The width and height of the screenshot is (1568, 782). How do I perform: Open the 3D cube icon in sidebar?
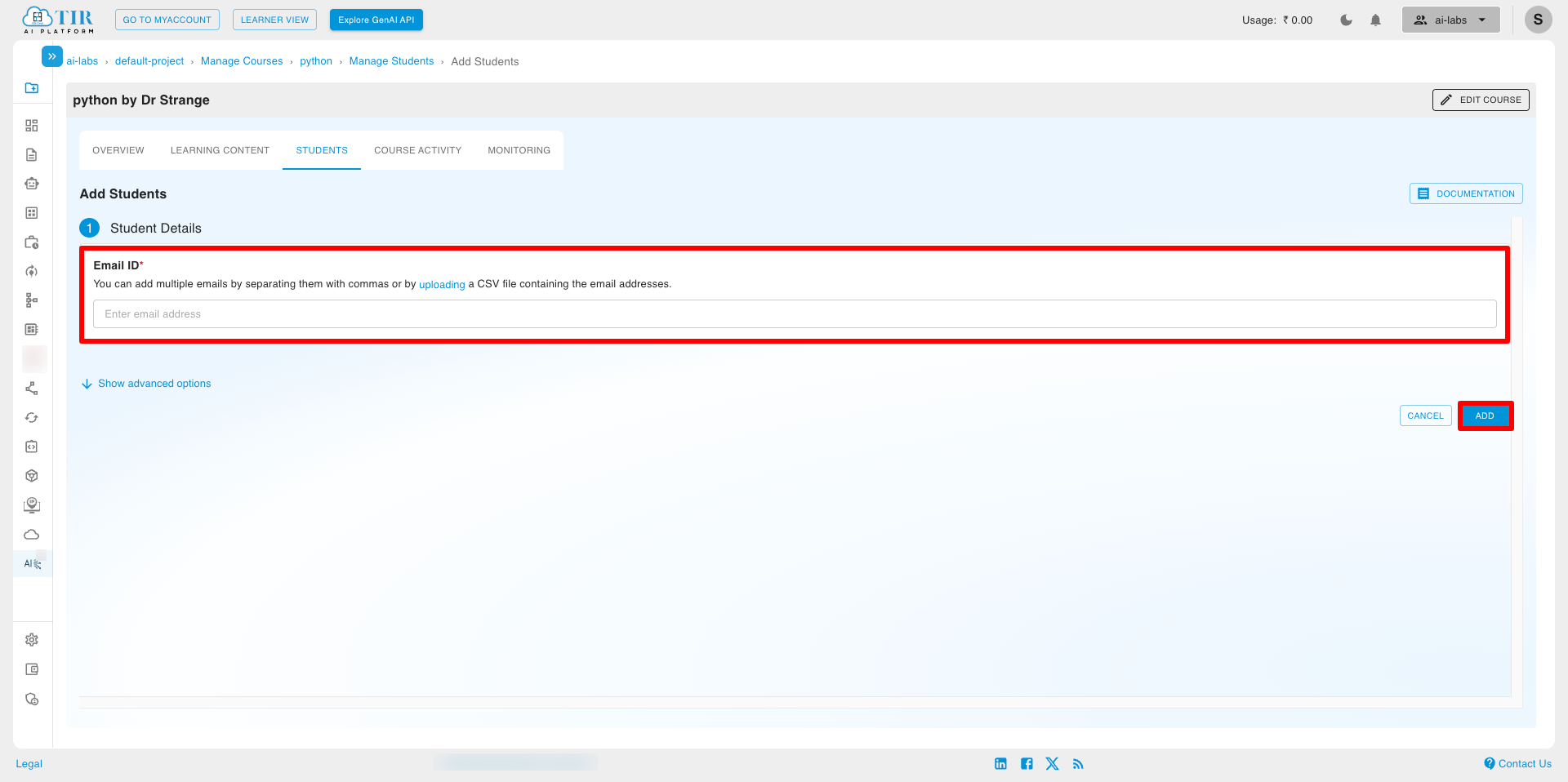click(32, 476)
